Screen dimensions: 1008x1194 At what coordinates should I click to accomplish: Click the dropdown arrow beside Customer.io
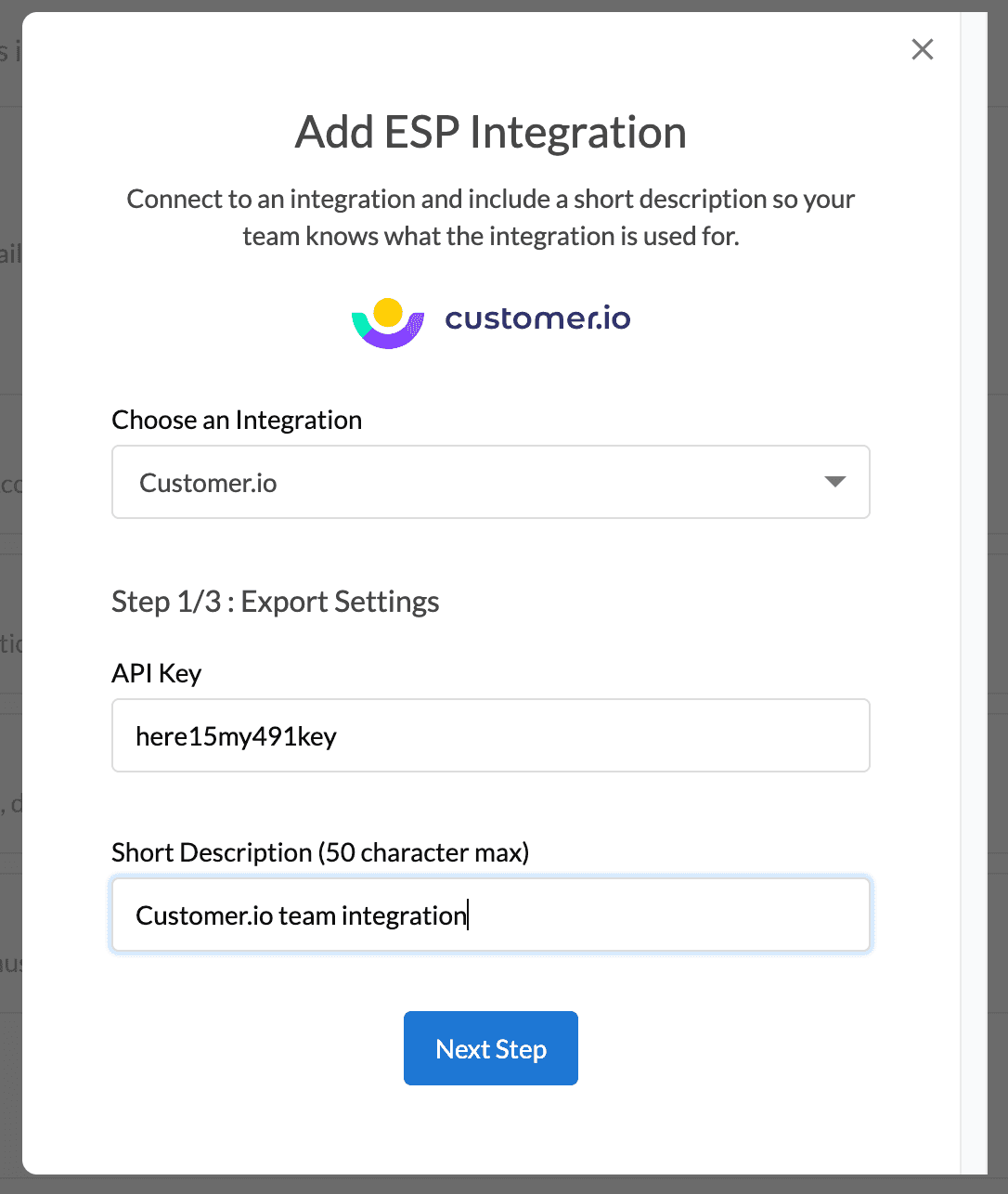coord(834,482)
